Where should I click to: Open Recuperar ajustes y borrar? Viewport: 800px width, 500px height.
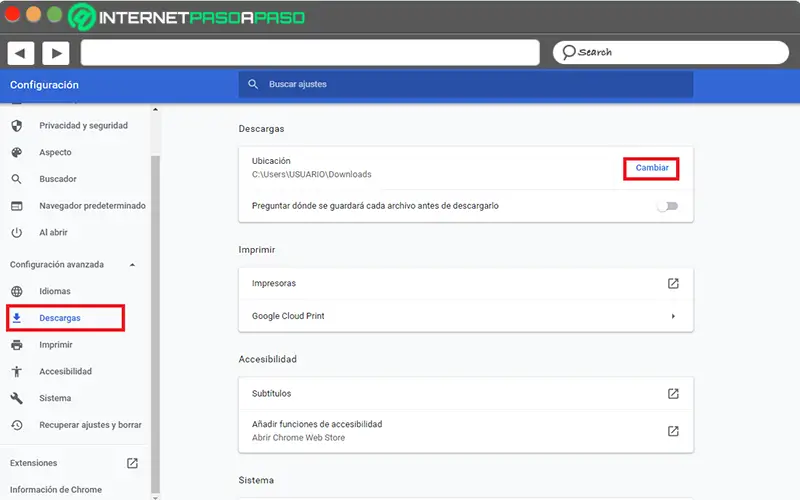coord(90,425)
